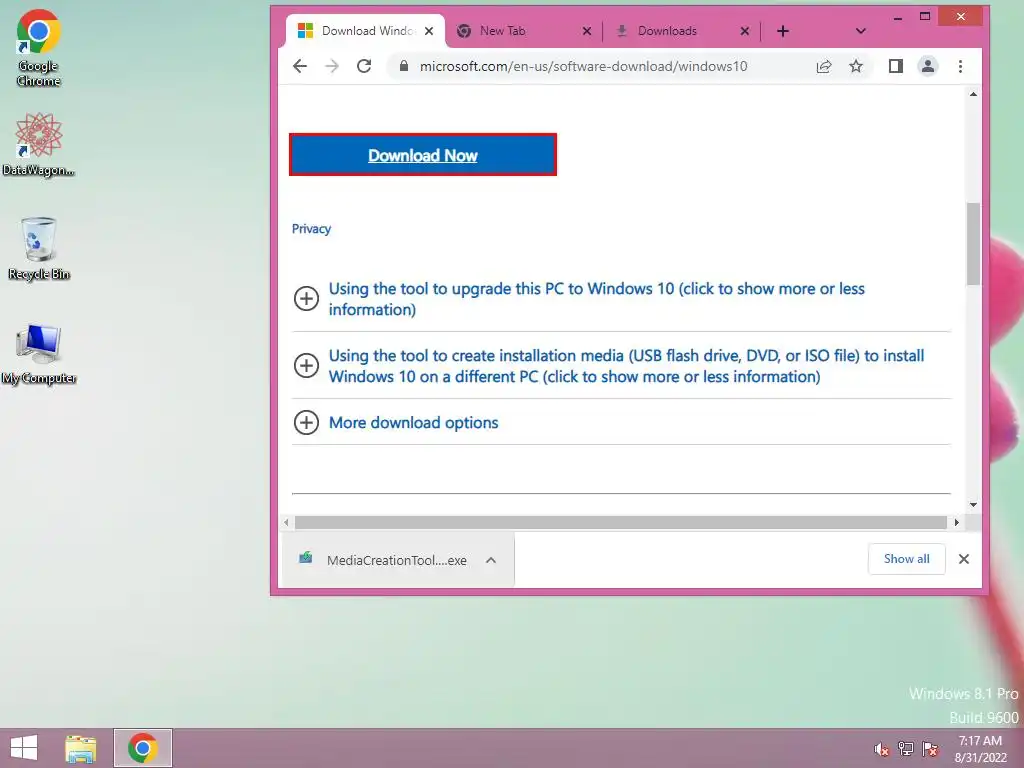The image size is (1024, 768).
Task: Click the Download Now button
Action: click(x=423, y=155)
